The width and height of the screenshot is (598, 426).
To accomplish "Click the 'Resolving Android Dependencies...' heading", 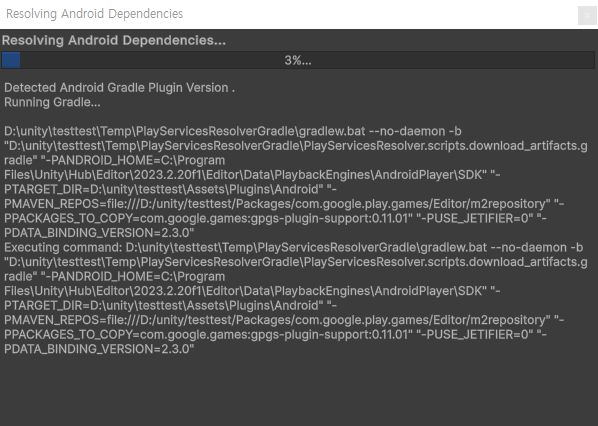I will (x=114, y=40).
